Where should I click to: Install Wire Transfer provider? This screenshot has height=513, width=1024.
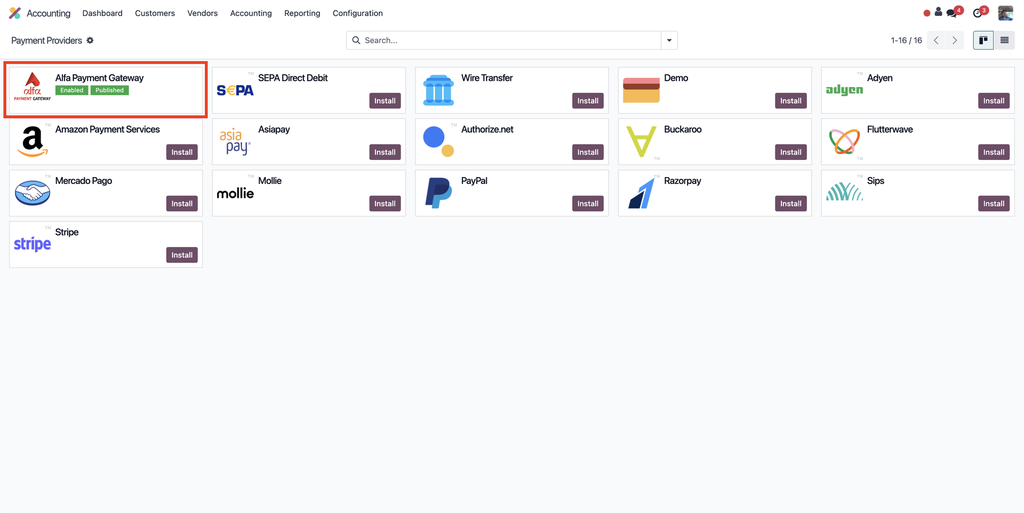point(588,101)
